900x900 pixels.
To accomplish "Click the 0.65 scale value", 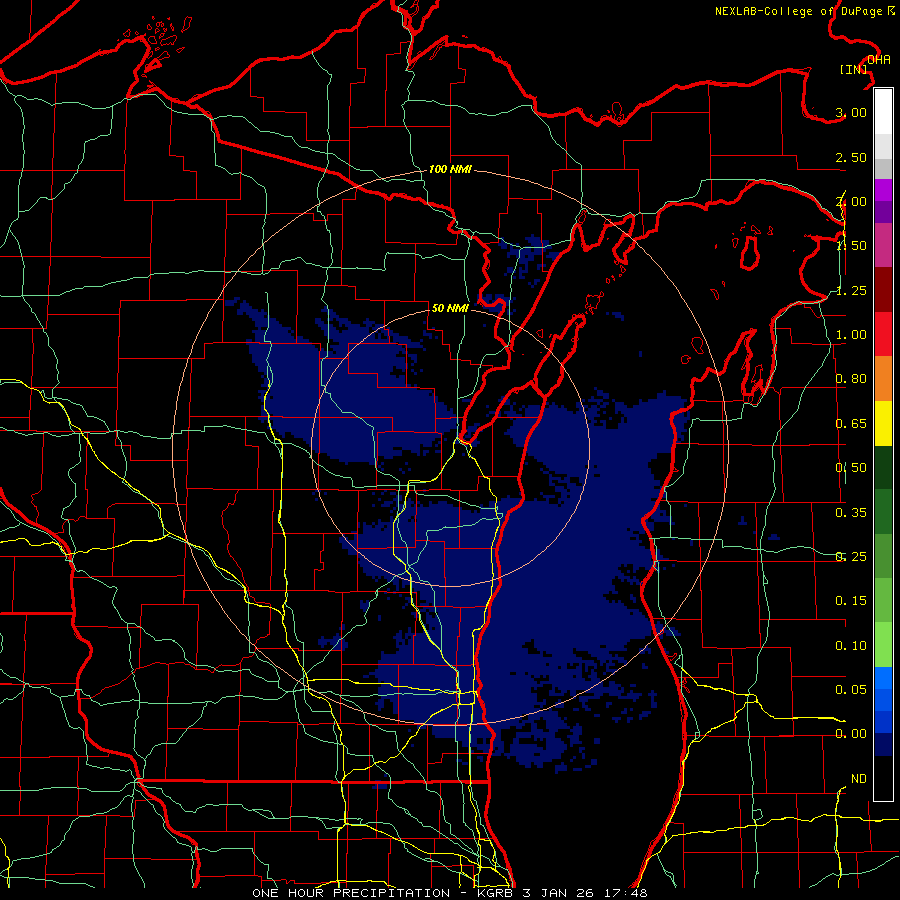I will (x=851, y=424).
